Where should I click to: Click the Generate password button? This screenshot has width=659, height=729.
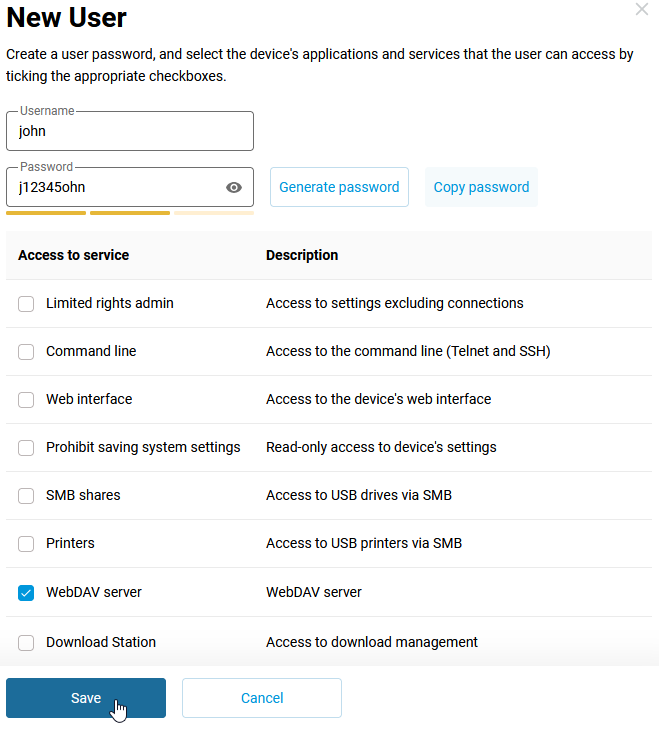click(x=339, y=187)
